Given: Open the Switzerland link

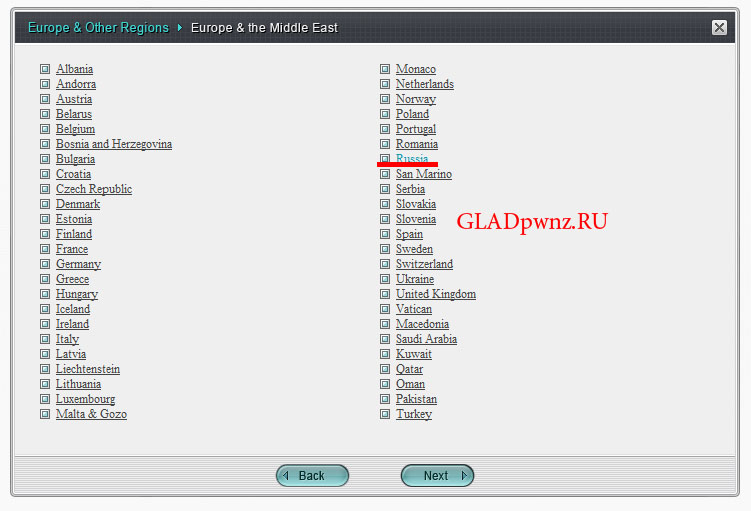Looking at the screenshot, I should click(x=424, y=264).
